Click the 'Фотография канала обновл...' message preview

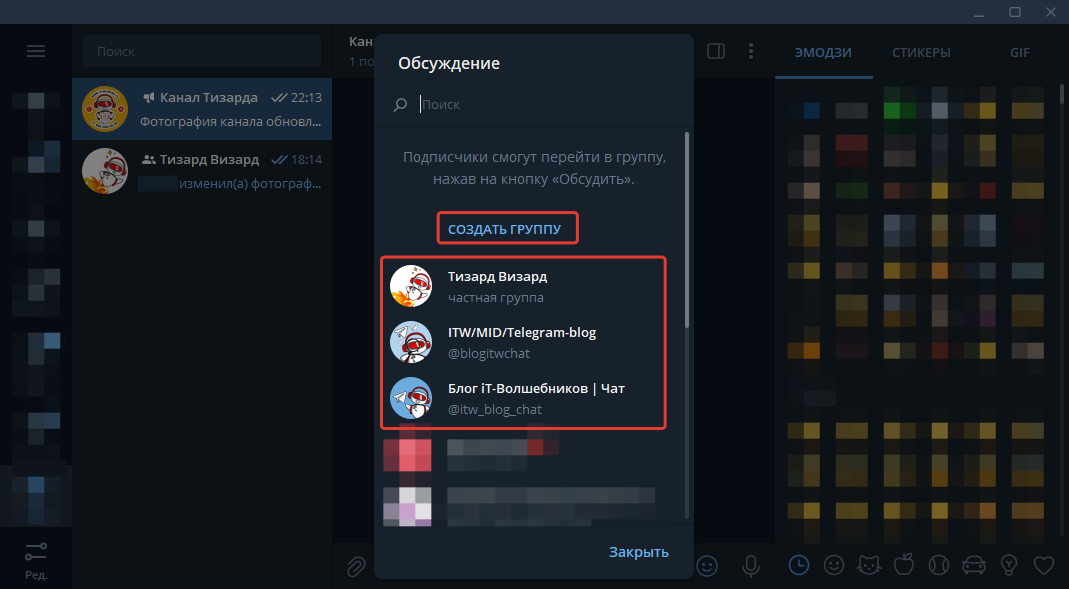(230, 121)
